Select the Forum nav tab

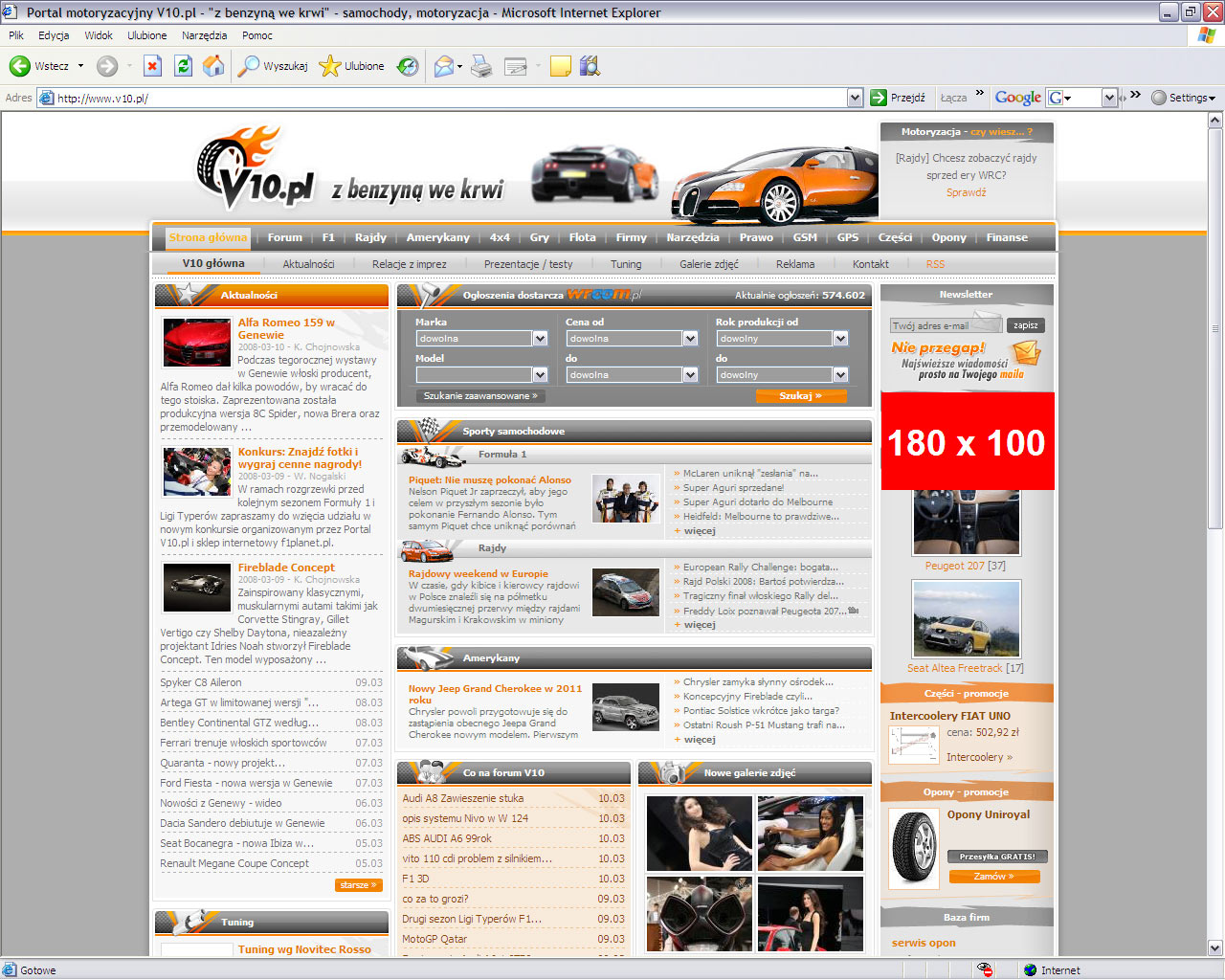pyautogui.click(x=284, y=237)
